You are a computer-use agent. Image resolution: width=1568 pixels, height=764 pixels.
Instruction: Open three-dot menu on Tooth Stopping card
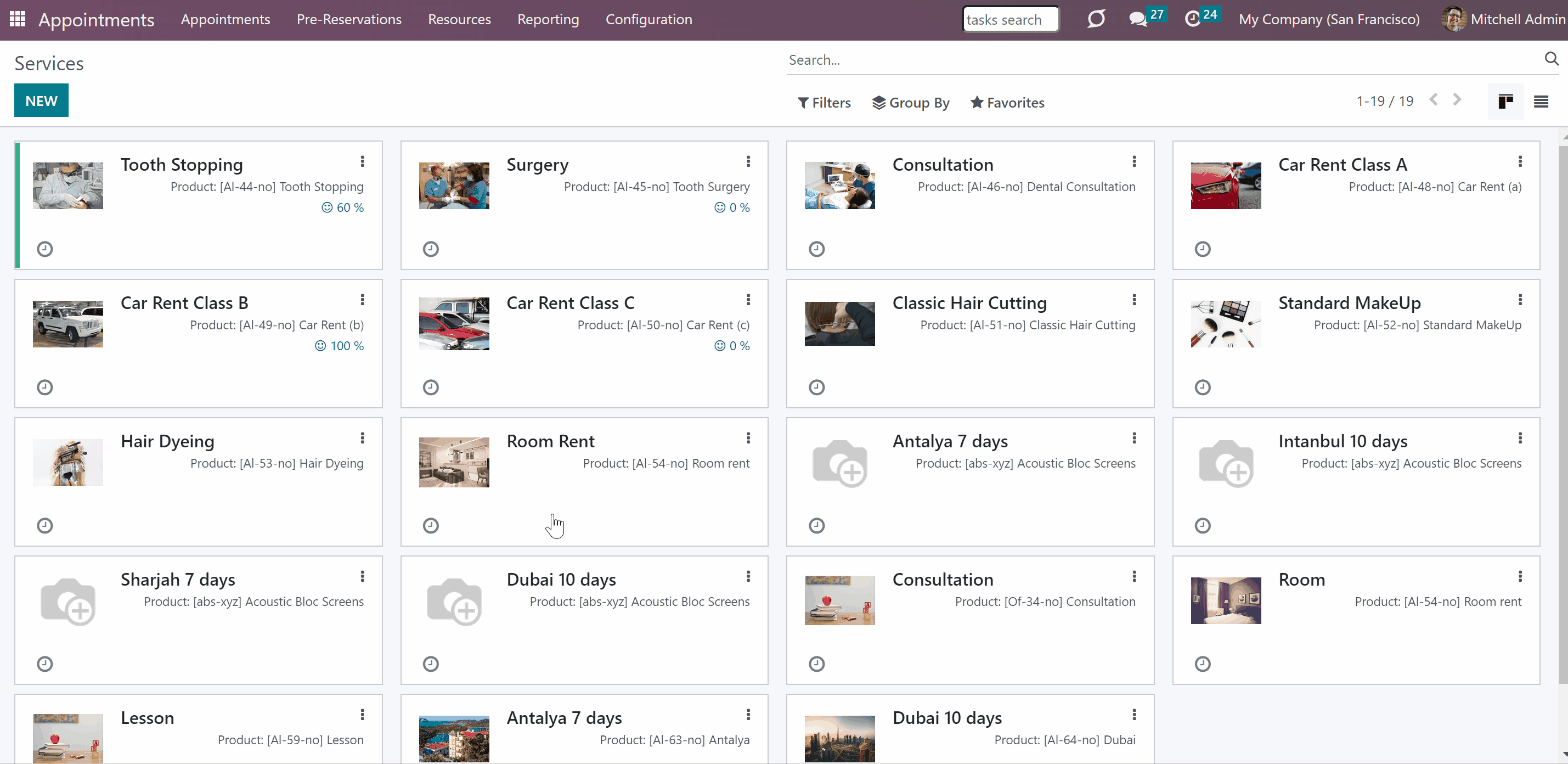pyautogui.click(x=363, y=161)
